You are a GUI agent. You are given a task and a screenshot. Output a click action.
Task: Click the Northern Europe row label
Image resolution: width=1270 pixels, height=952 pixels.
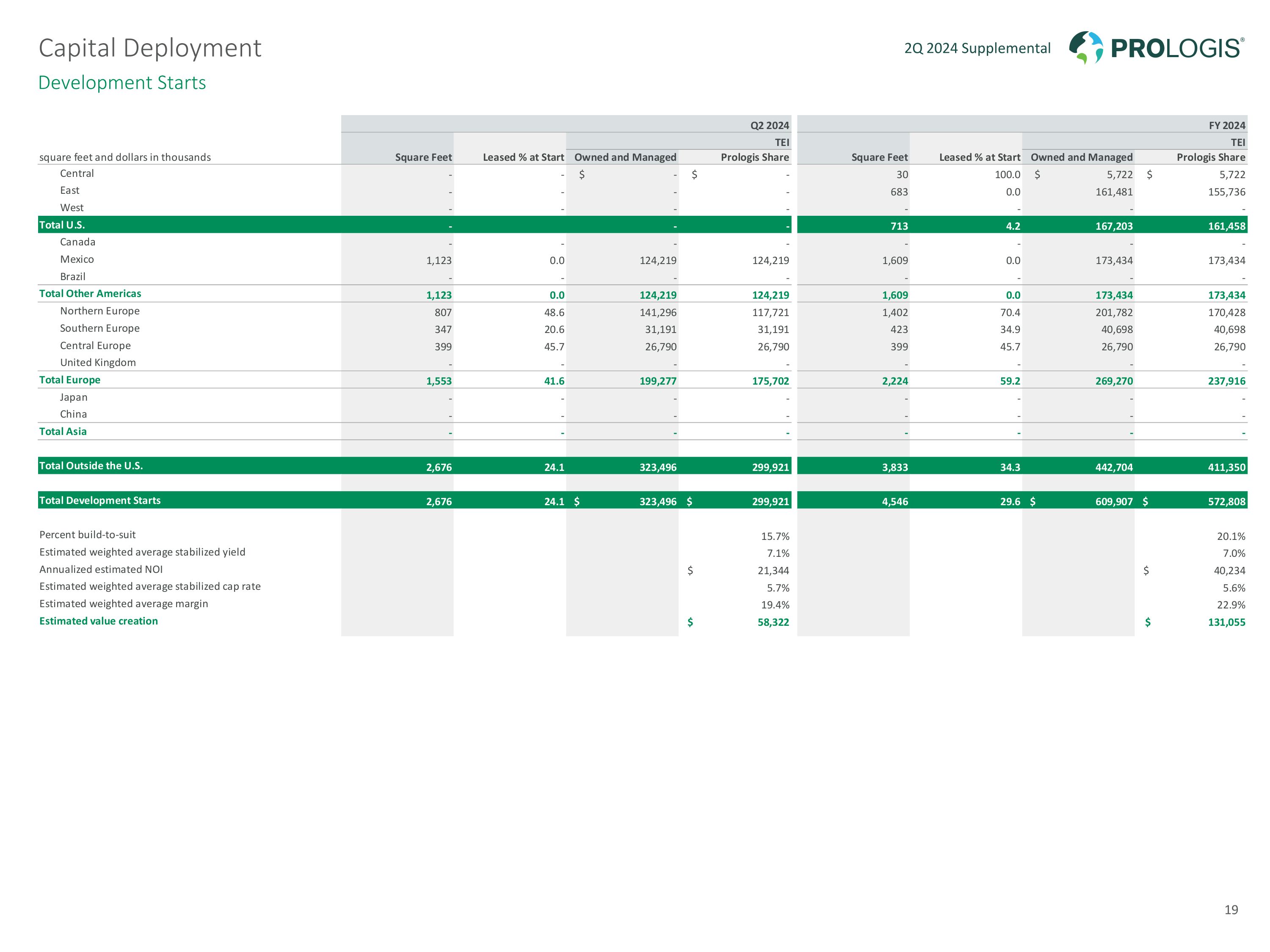point(99,311)
